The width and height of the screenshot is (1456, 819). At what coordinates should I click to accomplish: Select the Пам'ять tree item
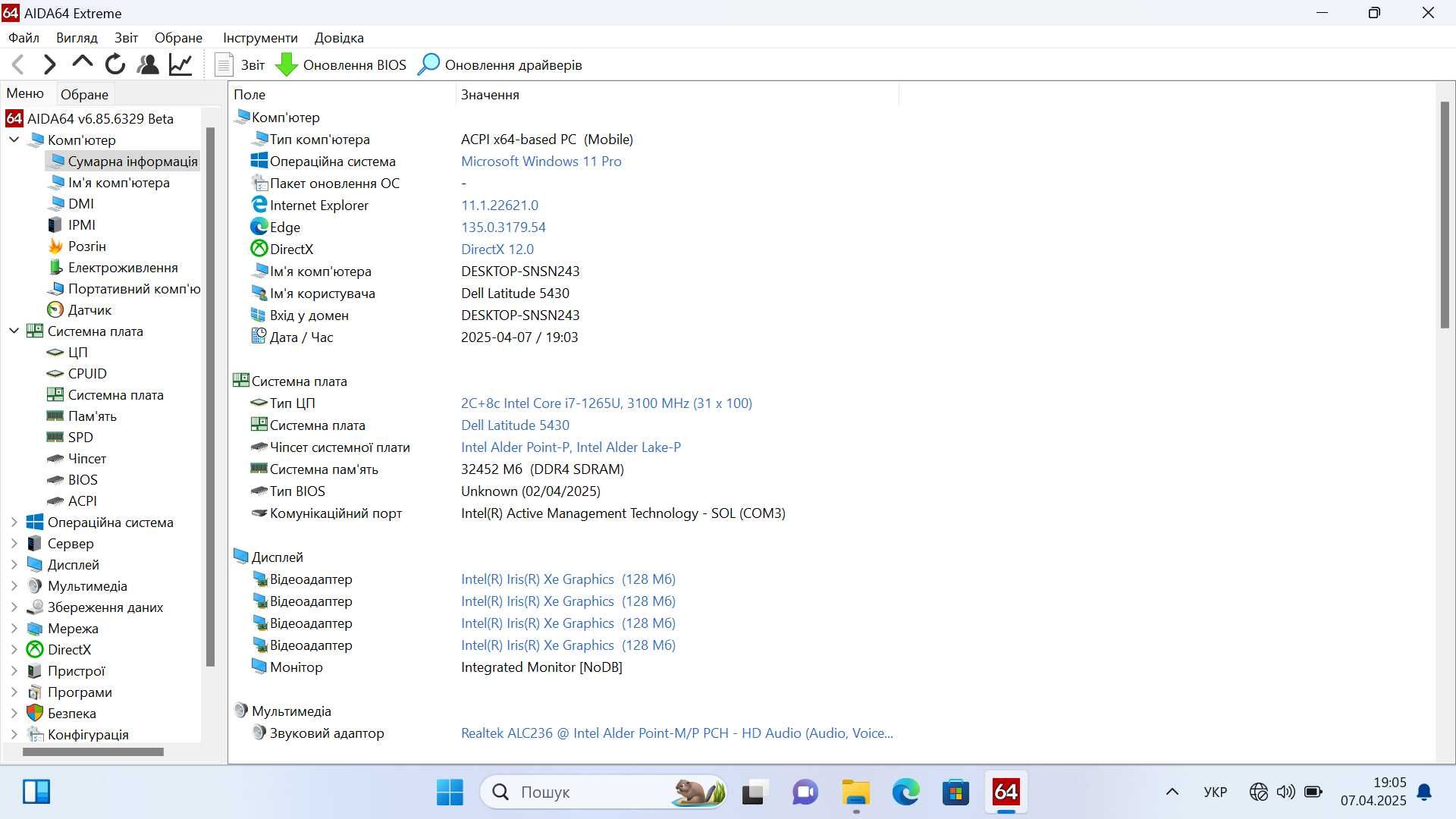[x=82, y=416]
